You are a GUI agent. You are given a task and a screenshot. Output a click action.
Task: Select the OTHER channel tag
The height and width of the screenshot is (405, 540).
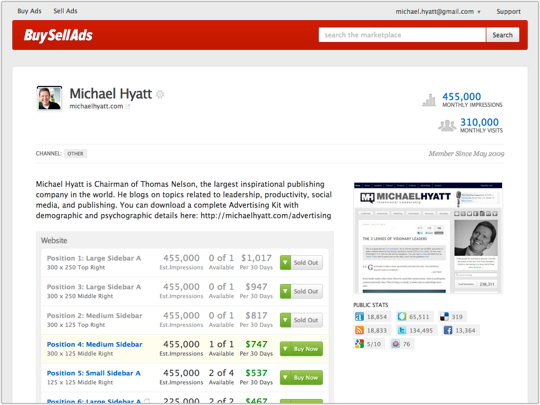(75, 154)
